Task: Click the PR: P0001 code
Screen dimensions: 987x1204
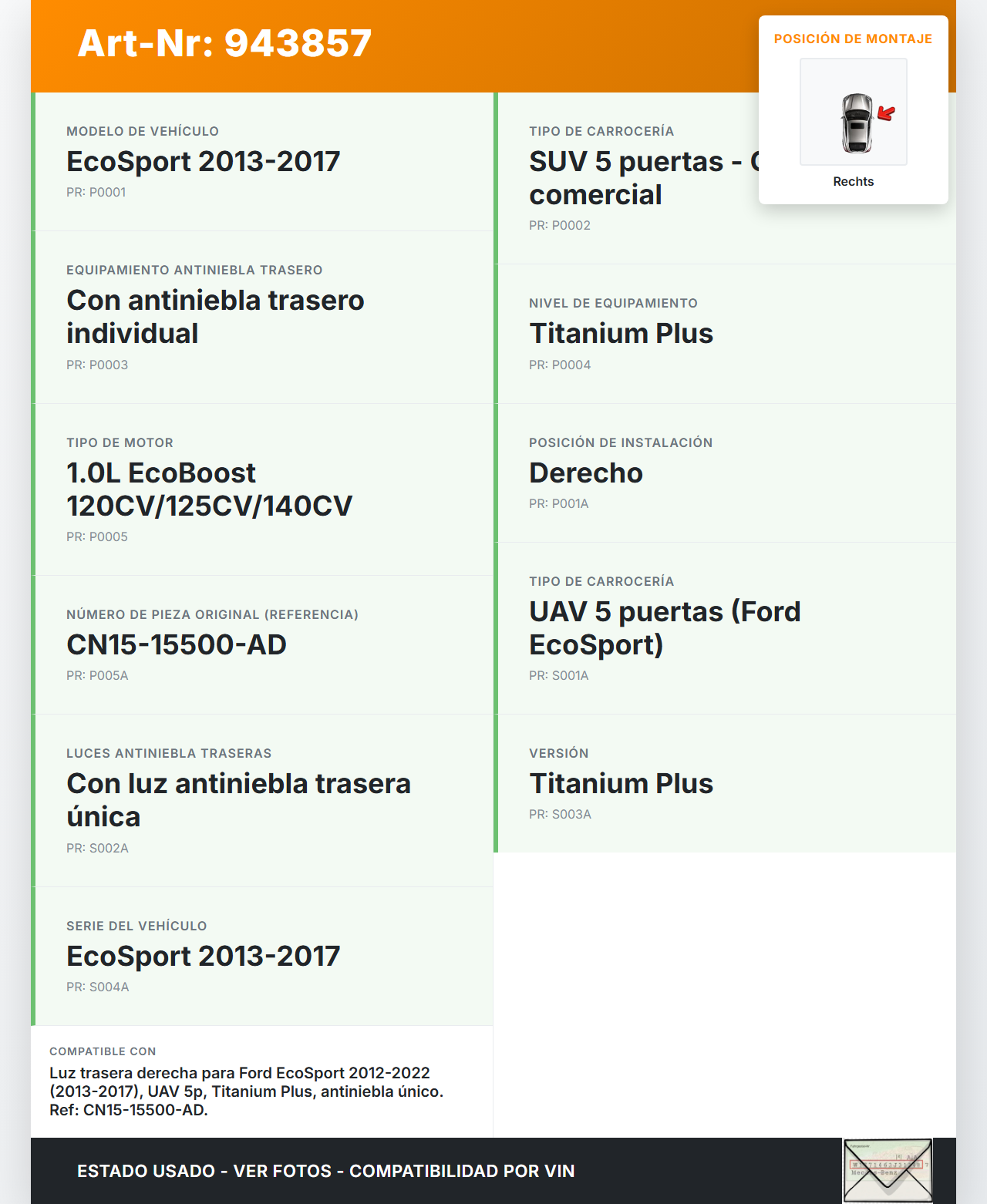Action: [96, 192]
